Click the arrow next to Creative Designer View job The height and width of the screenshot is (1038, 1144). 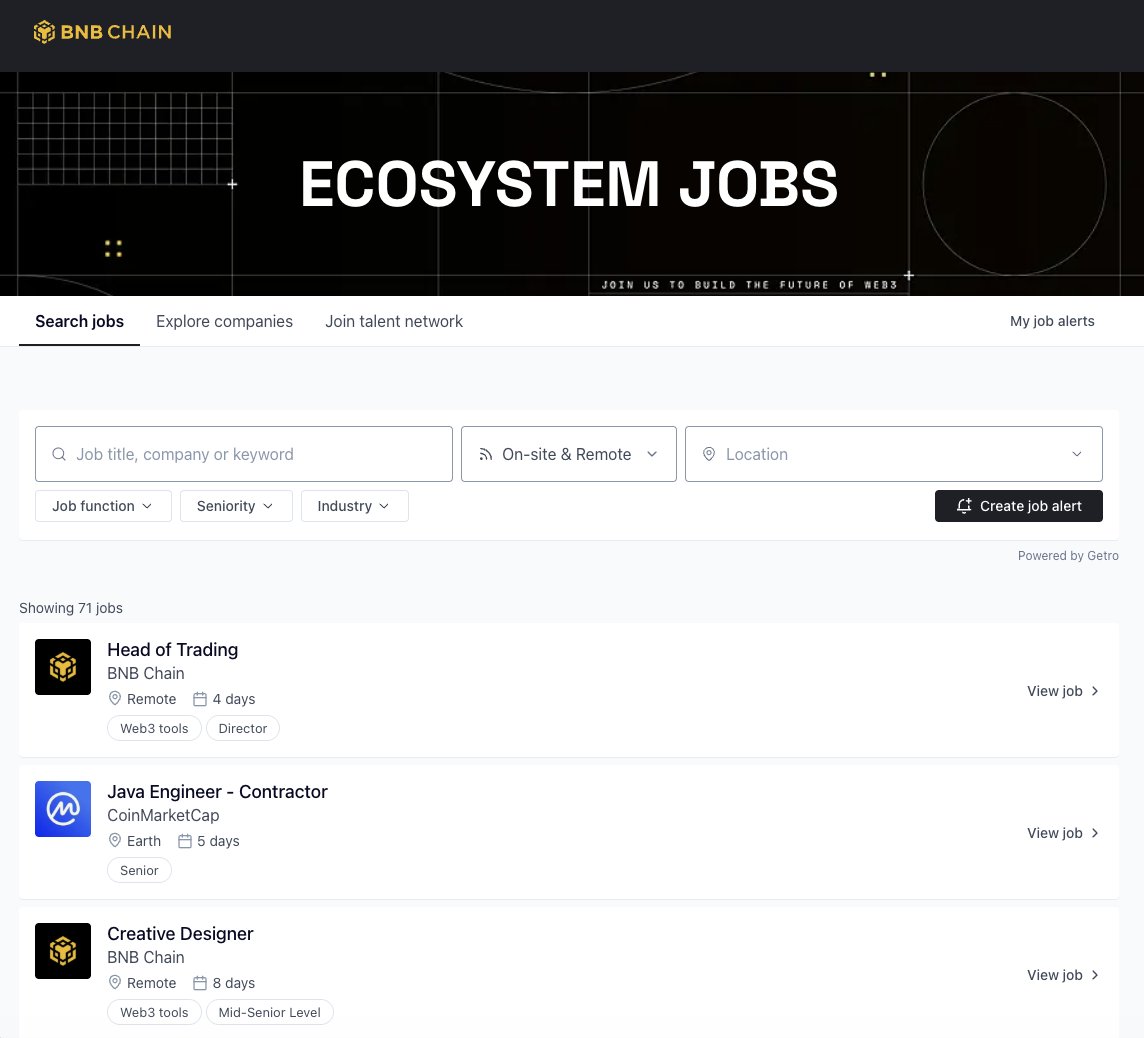(1094, 975)
